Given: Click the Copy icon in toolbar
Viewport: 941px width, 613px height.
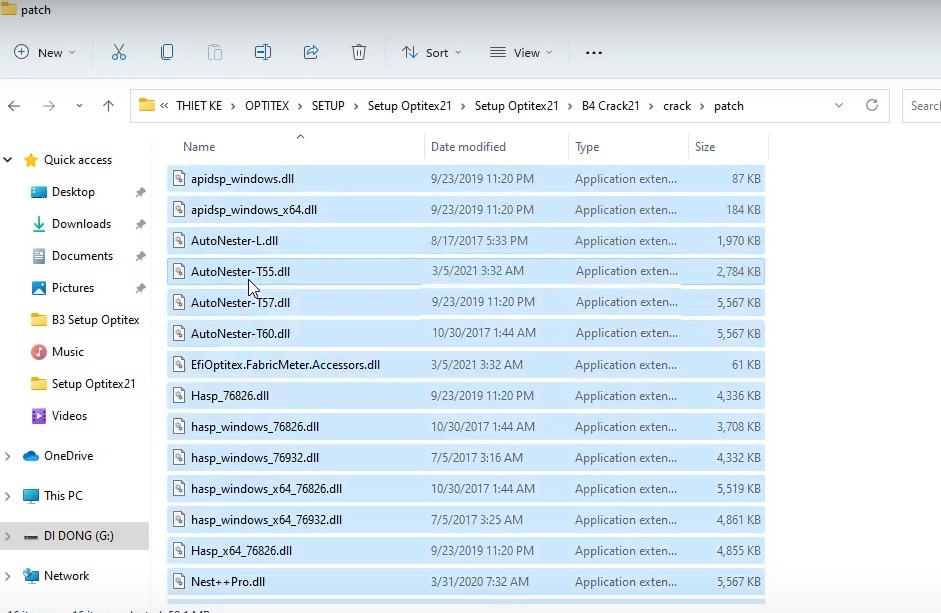Looking at the screenshot, I should click(x=167, y=52).
